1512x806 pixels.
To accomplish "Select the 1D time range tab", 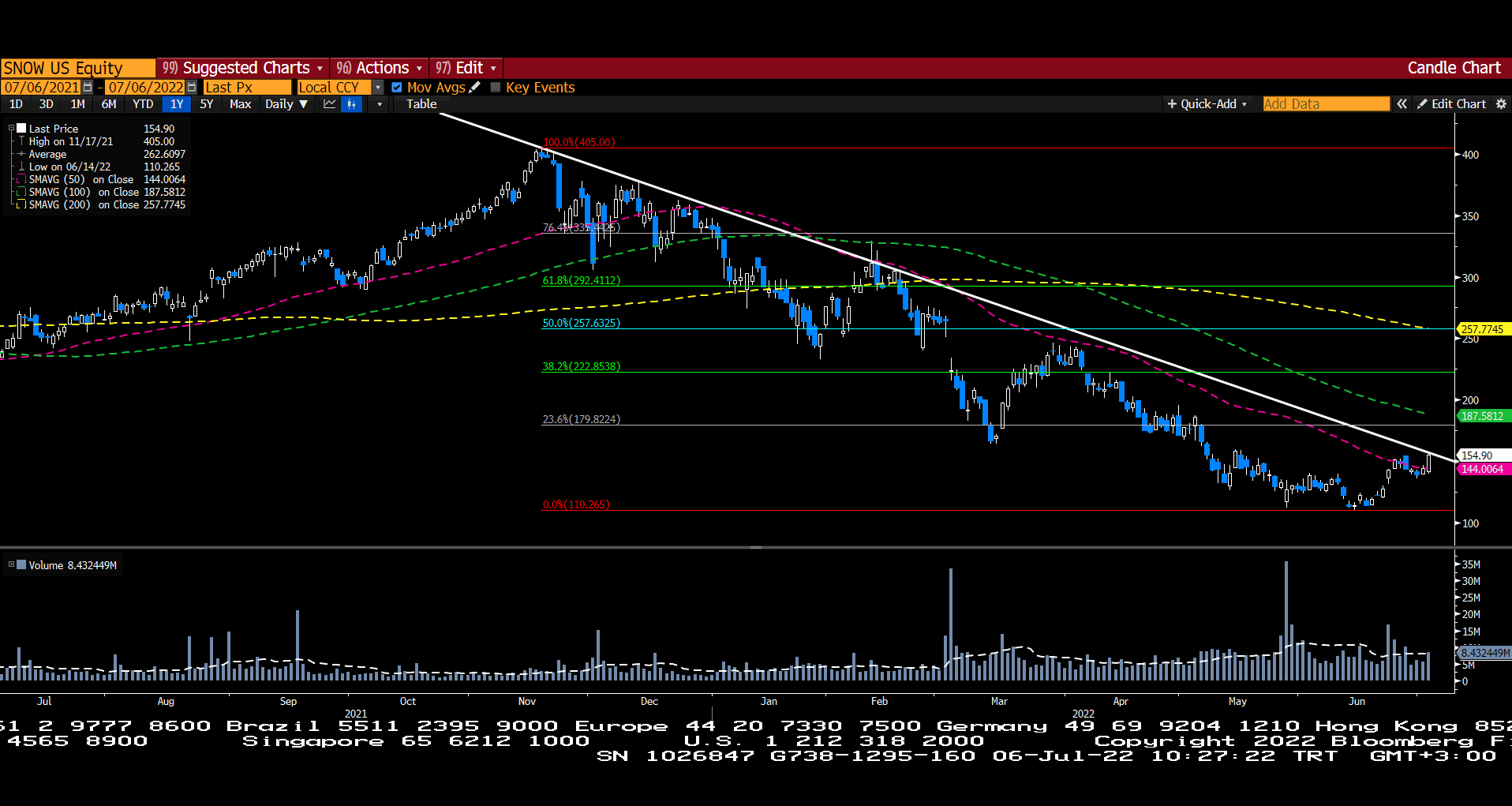I will click(x=16, y=104).
